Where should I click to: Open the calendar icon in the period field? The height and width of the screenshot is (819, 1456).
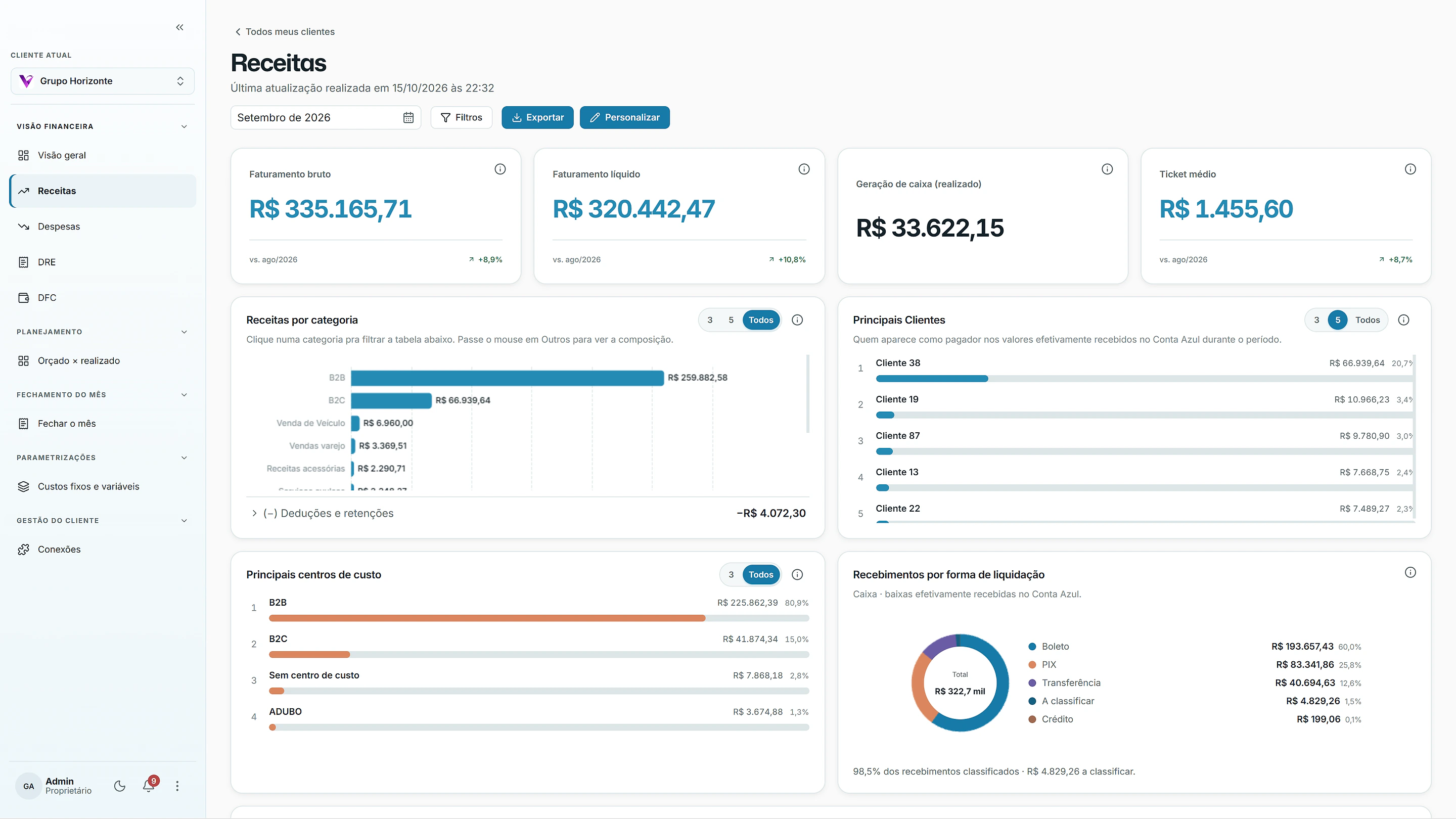[408, 118]
